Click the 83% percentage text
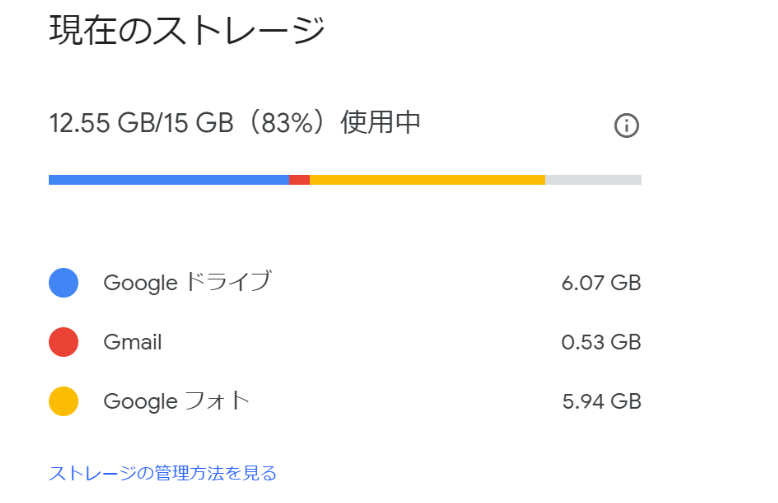Screen dimensions: 778x503 pyautogui.click(x=287, y=123)
